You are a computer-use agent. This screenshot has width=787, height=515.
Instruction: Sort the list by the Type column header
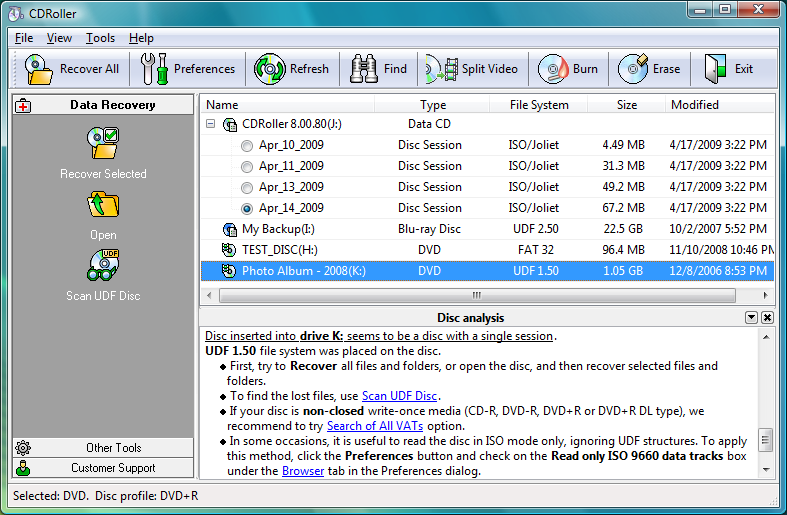[x=432, y=105]
